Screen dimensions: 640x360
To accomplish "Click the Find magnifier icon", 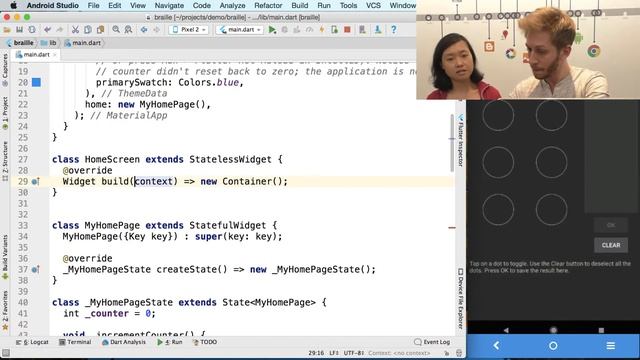I will click(116, 30).
